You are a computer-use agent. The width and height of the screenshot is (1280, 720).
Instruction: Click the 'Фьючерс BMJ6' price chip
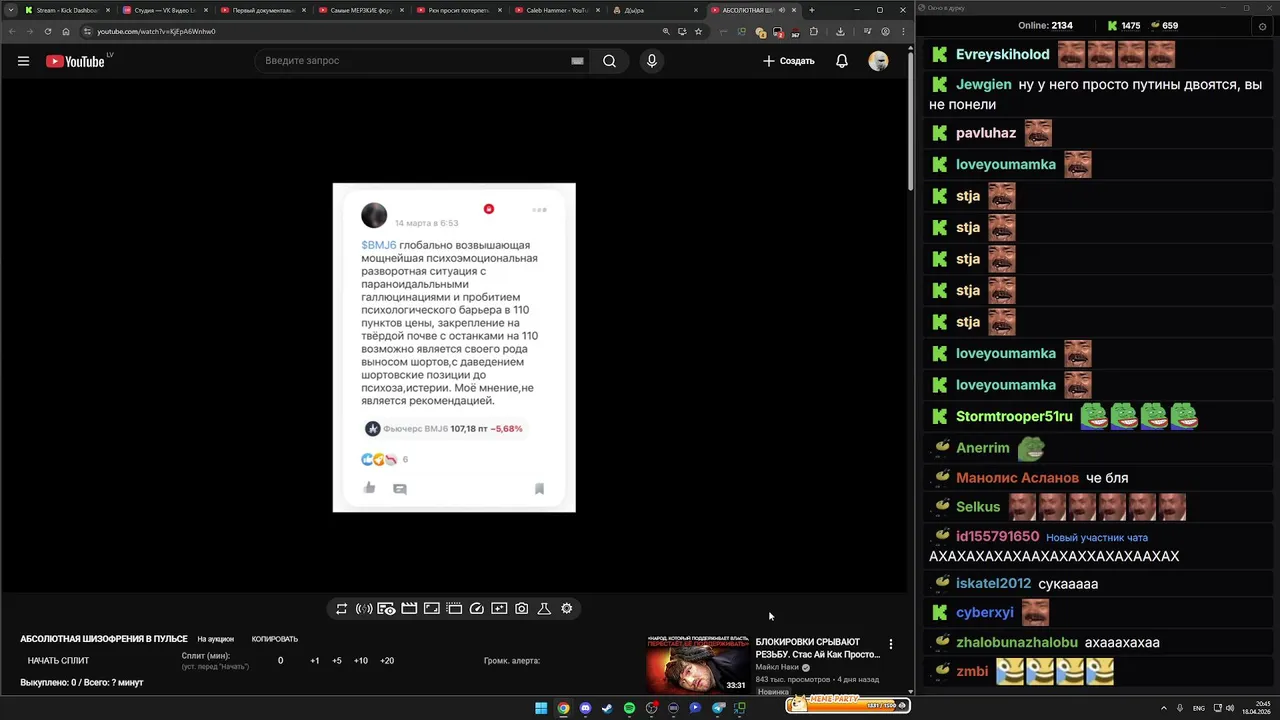coord(444,428)
